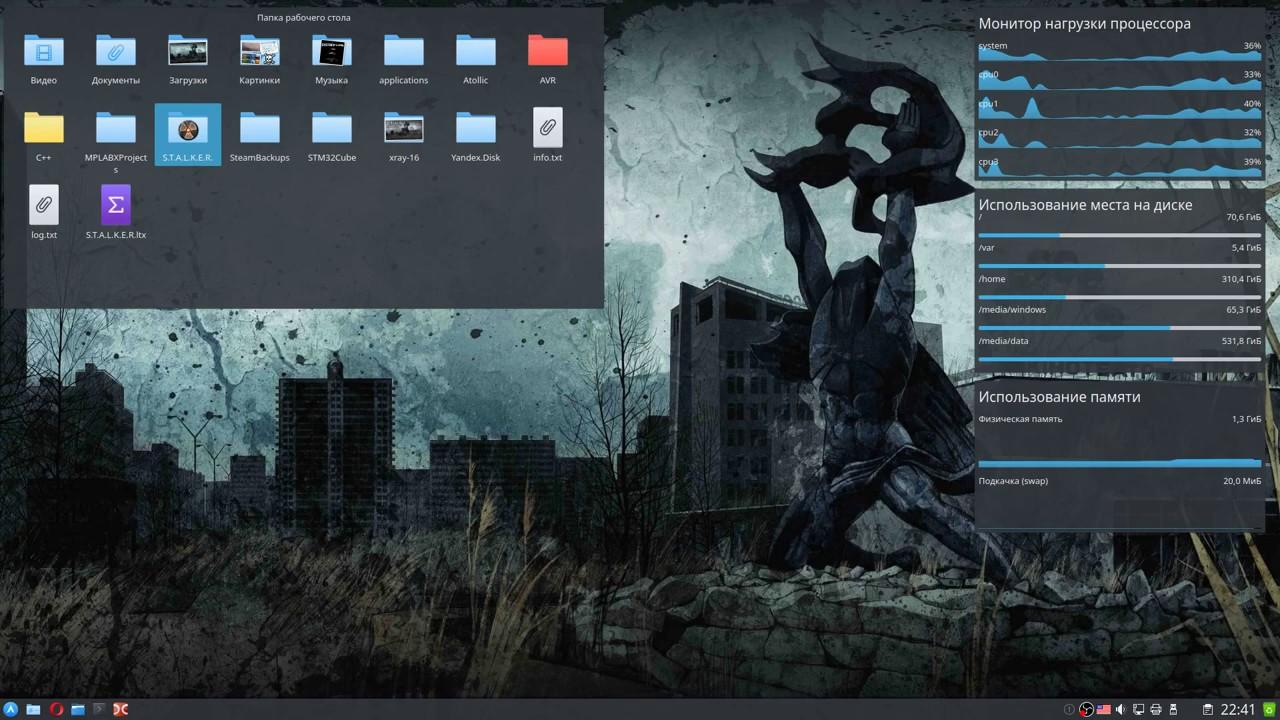This screenshot has height=720, width=1280.
Task: Launch Double Commander from the taskbar
Action: coord(121,709)
